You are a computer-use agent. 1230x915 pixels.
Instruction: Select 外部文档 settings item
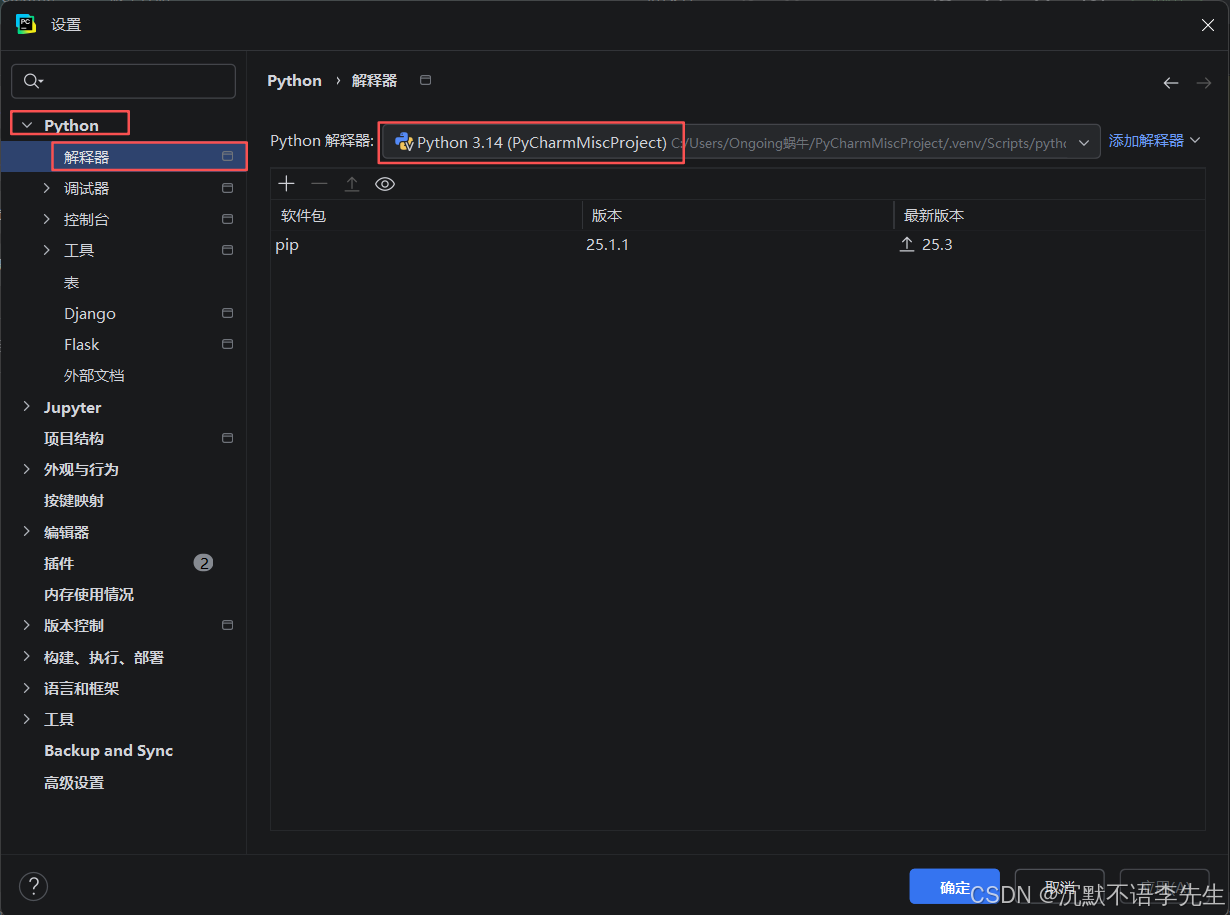pyautogui.click(x=94, y=375)
